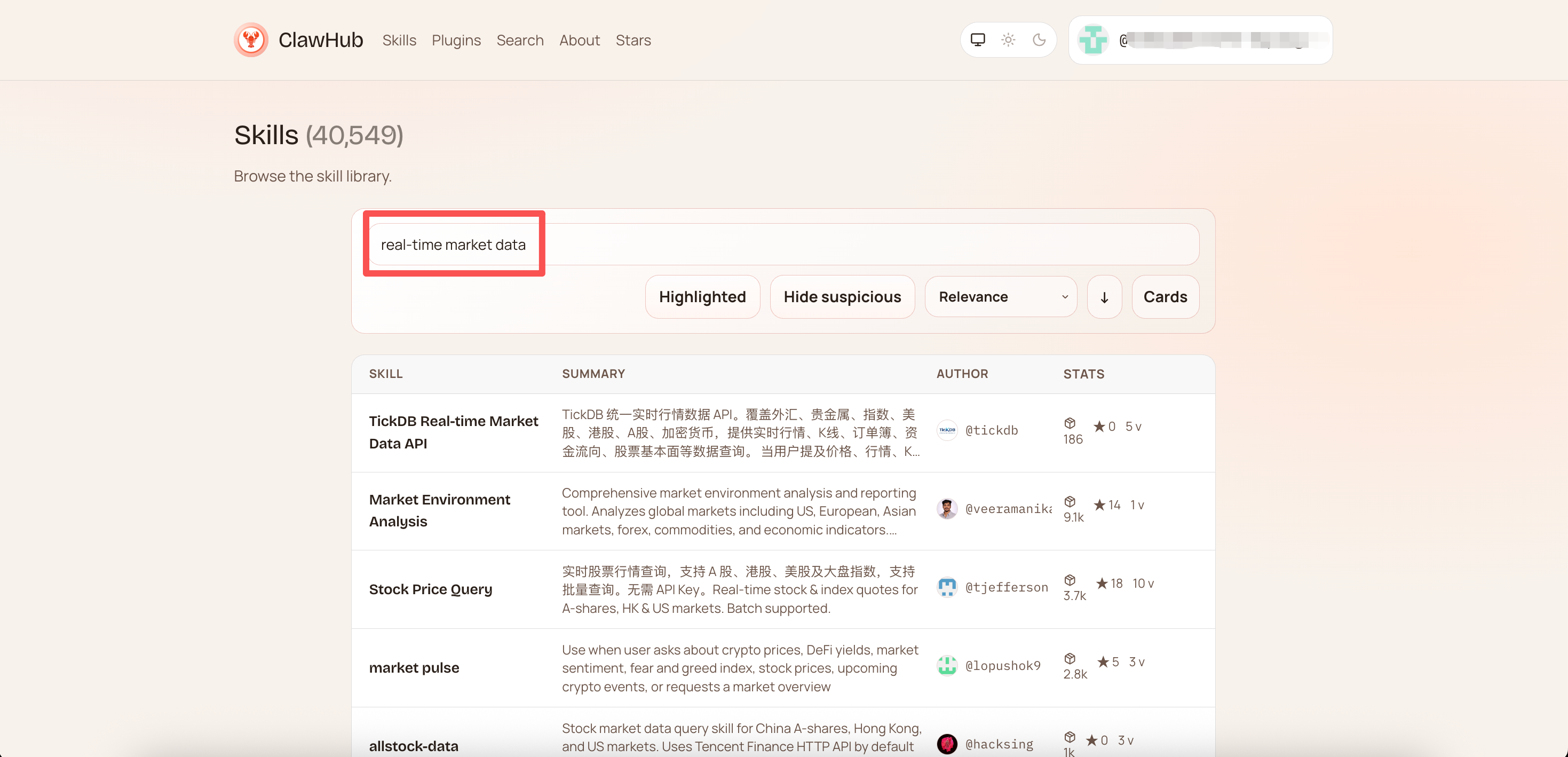
Task: Click the sort direction arrow button
Action: click(x=1104, y=297)
